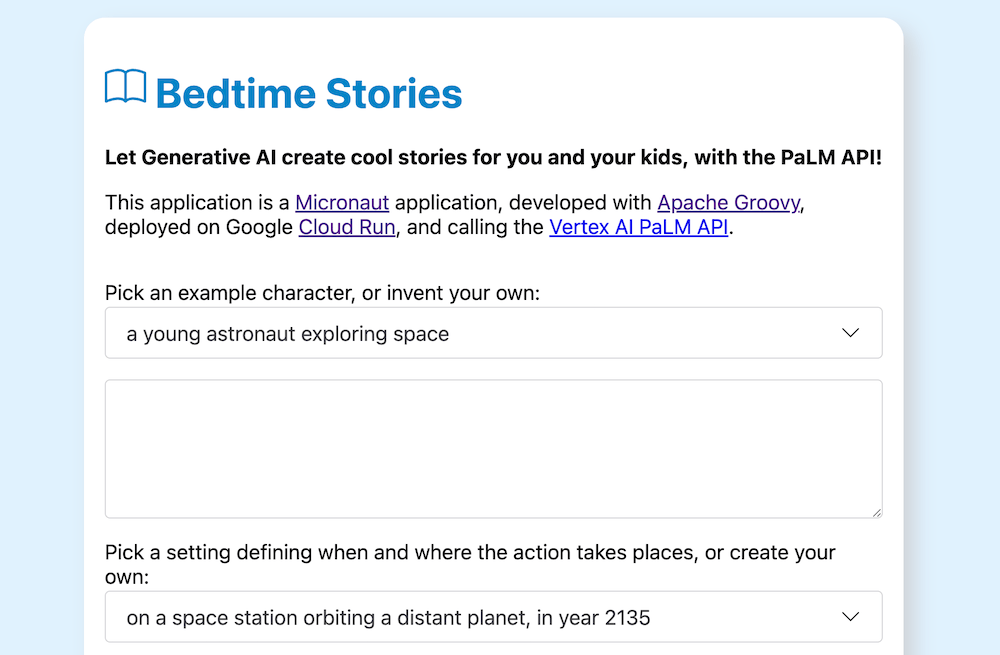The width and height of the screenshot is (1000, 655).
Task: Click the paragraph describing the Micronaut application
Action: coord(493,214)
